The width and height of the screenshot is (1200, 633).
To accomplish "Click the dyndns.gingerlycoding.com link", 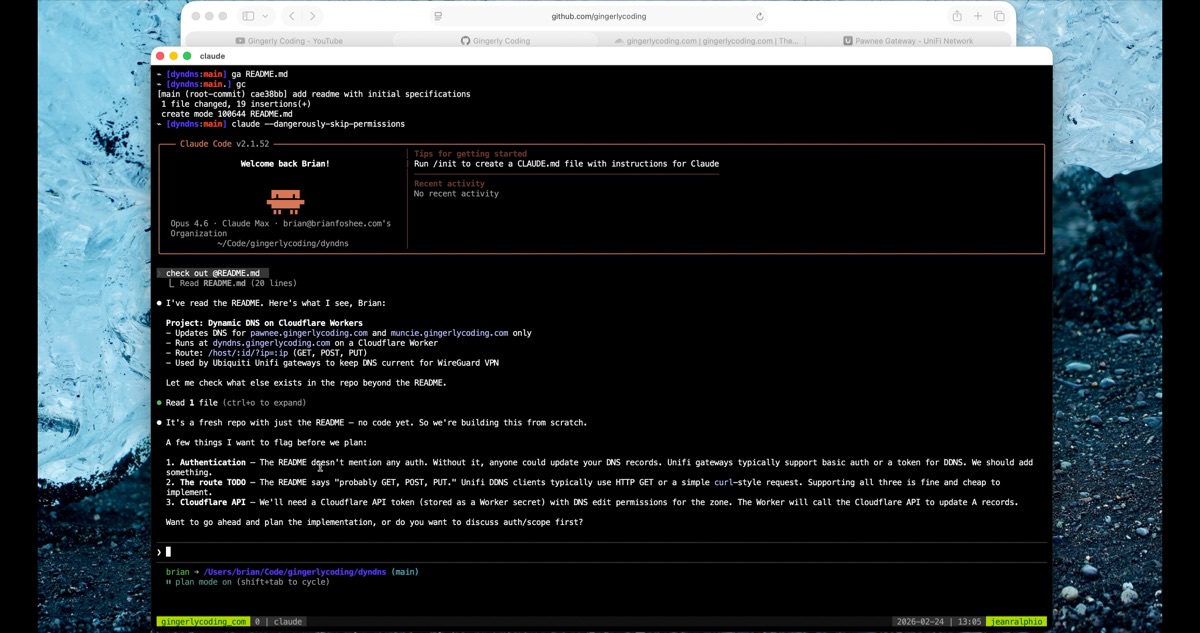I will pos(271,343).
